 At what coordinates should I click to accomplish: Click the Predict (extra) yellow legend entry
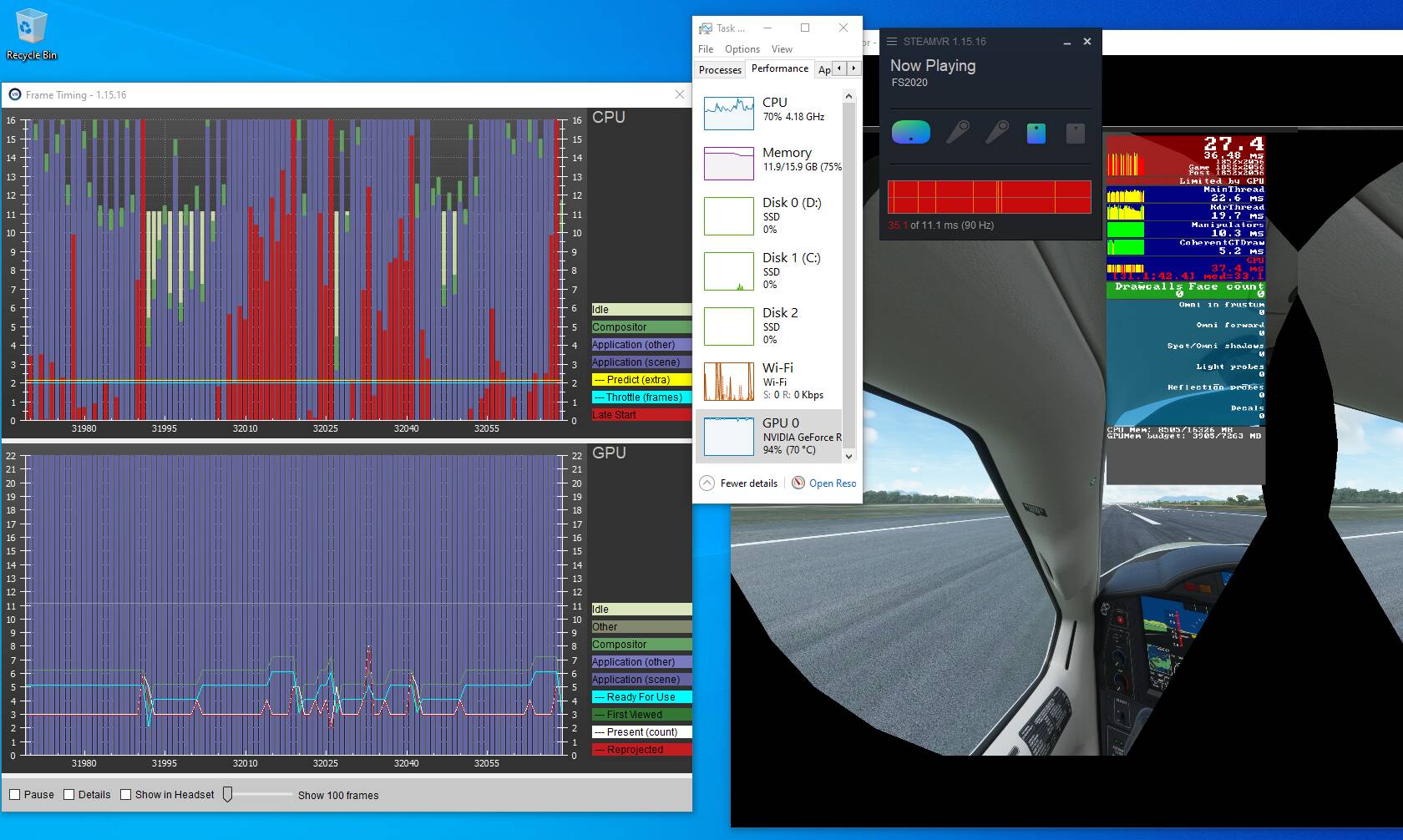[x=641, y=380]
